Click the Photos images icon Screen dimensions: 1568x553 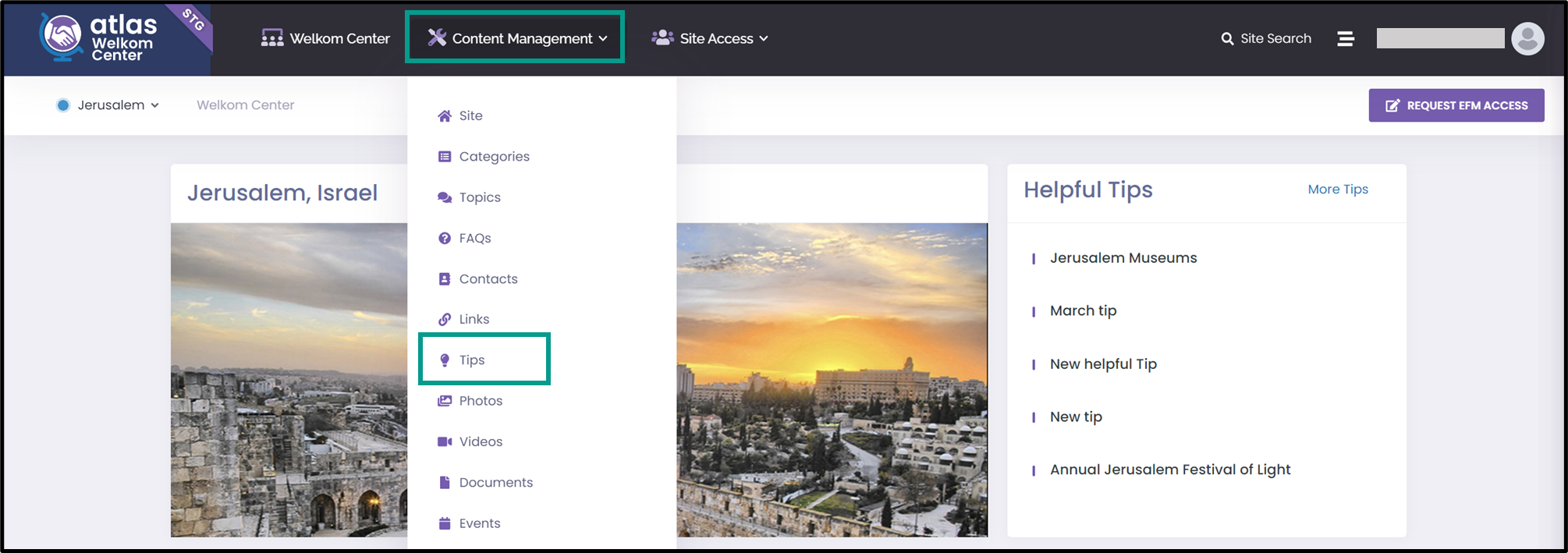point(445,401)
